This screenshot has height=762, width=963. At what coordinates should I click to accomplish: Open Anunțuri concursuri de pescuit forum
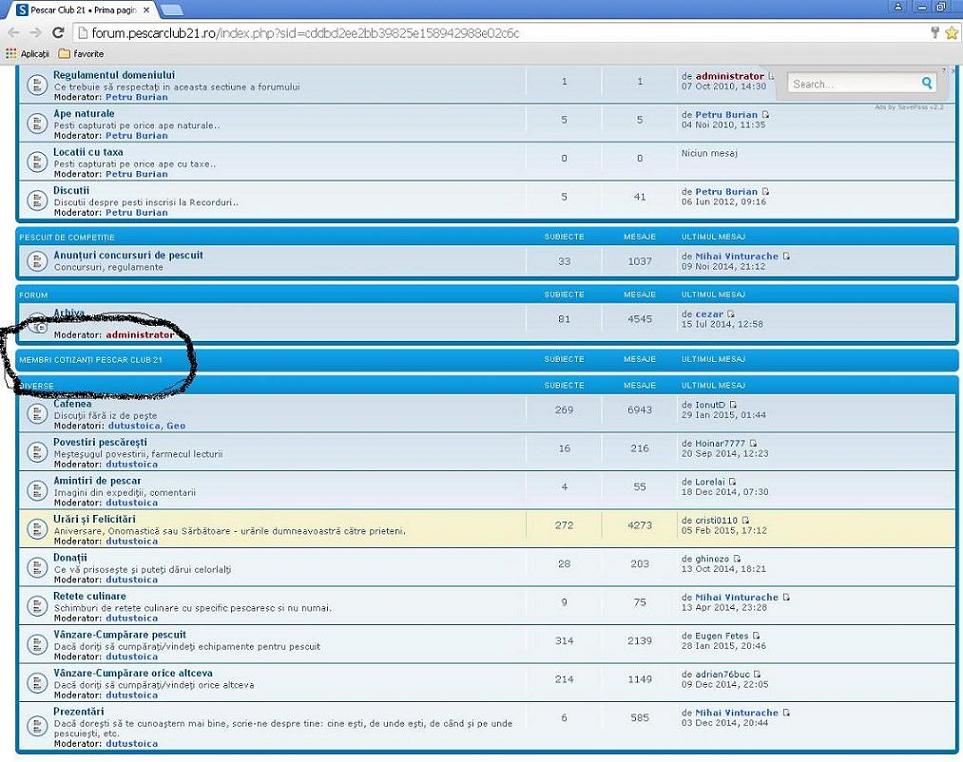pos(128,255)
